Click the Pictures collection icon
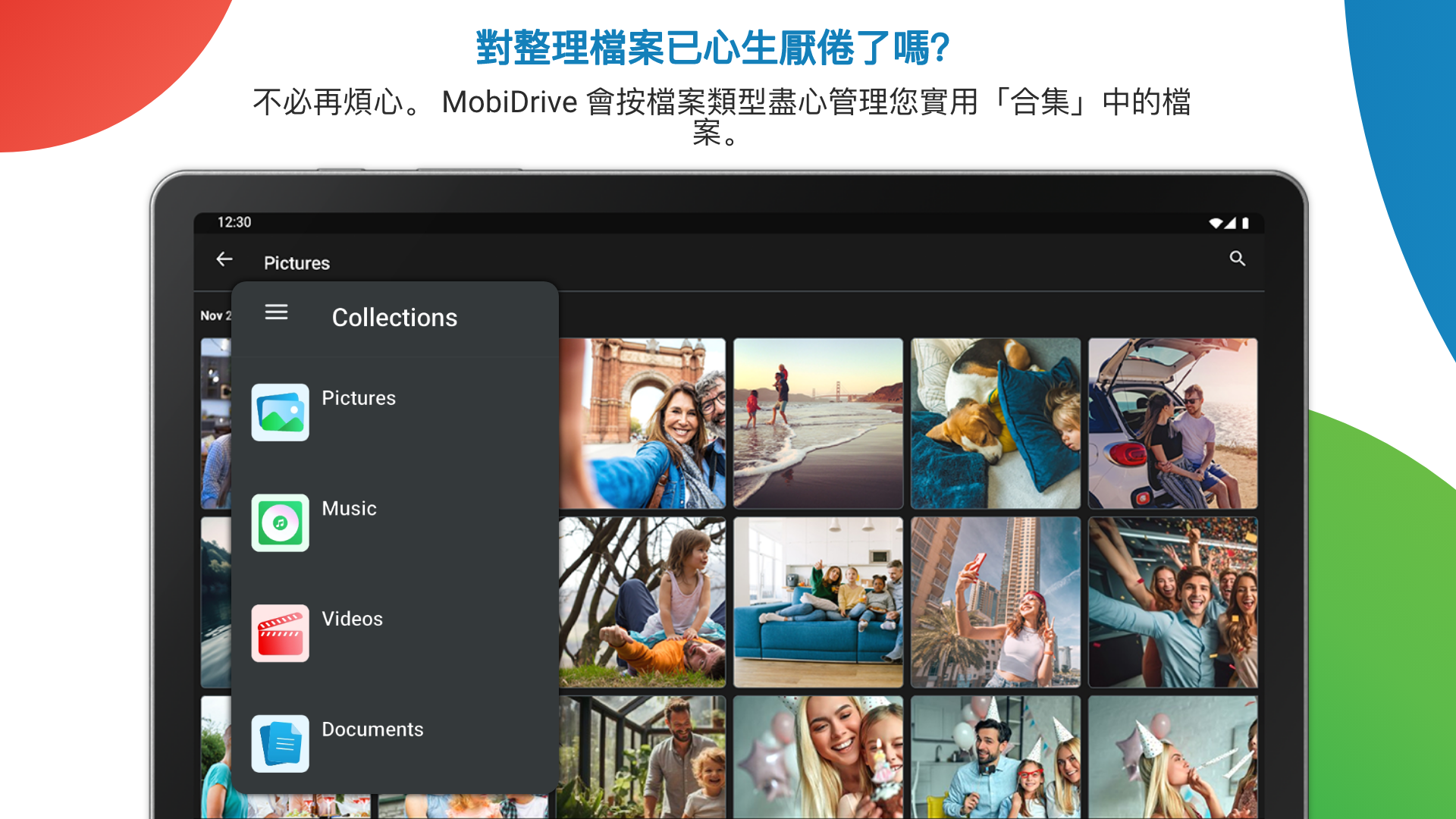This screenshot has width=1456, height=819. (x=280, y=413)
